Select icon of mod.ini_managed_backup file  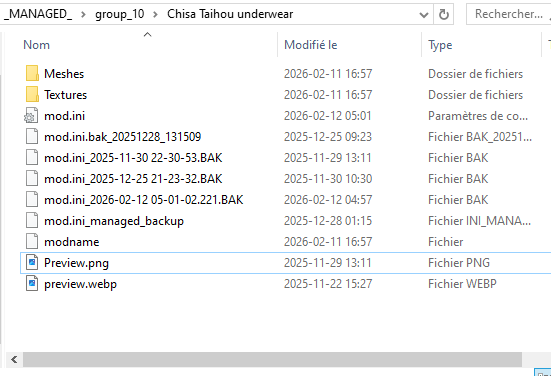tap(32, 221)
